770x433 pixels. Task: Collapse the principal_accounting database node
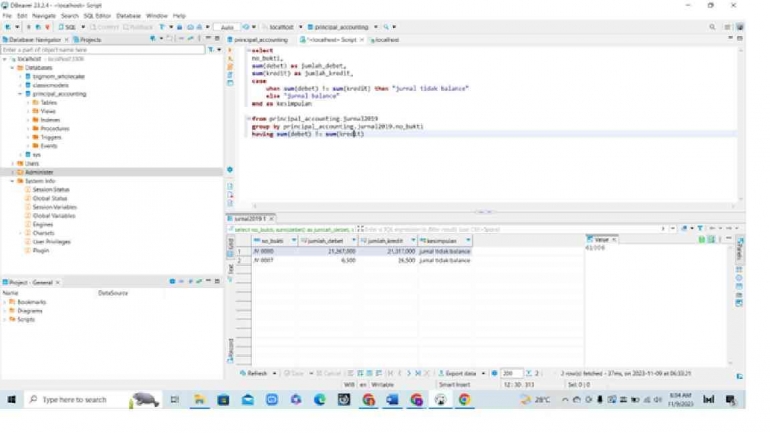[x=20, y=94]
